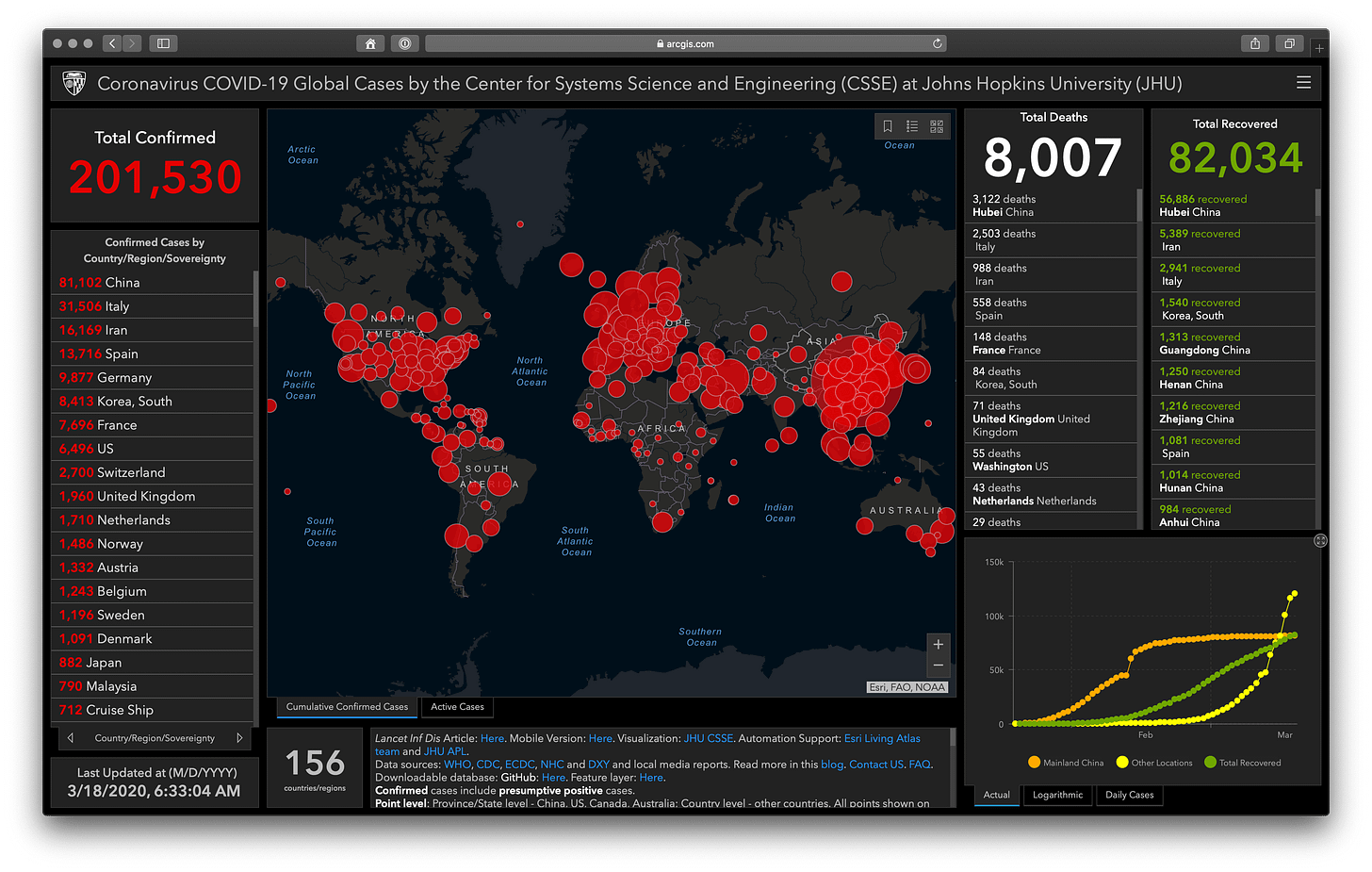This screenshot has height=872, width=1372.
Task: Open the Esri Living Atlas team link
Action: pos(882,738)
